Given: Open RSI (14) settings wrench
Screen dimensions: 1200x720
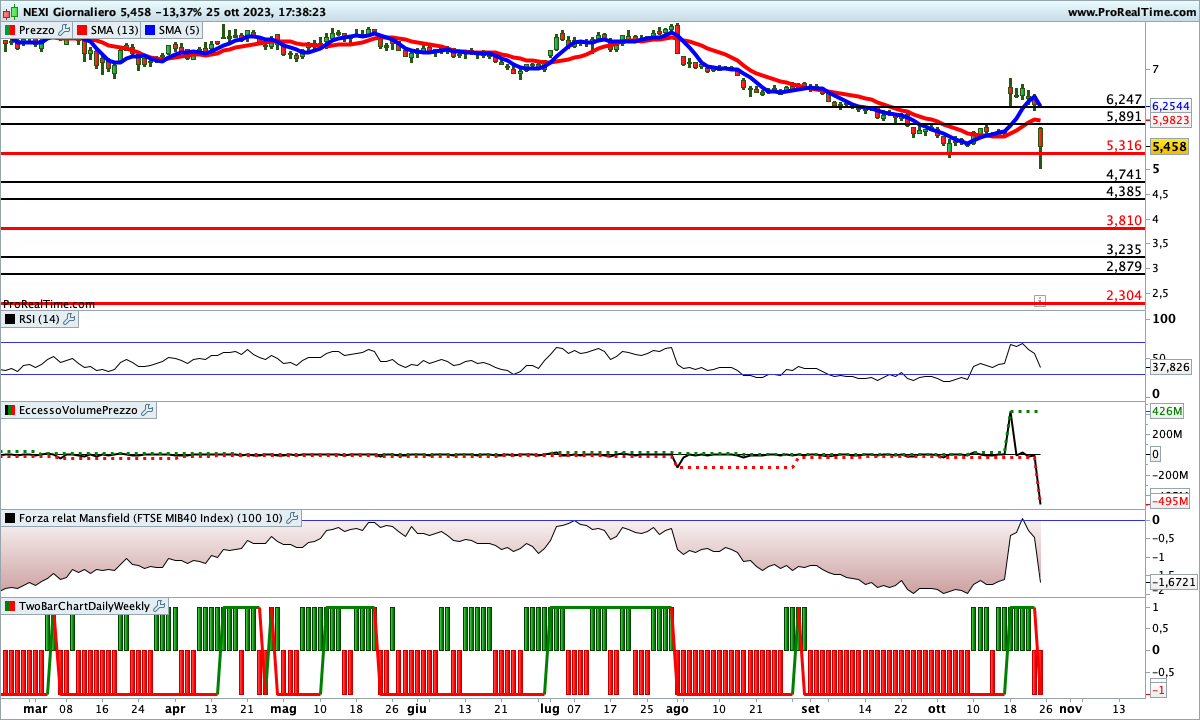Looking at the screenshot, I should tap(69, 319).
